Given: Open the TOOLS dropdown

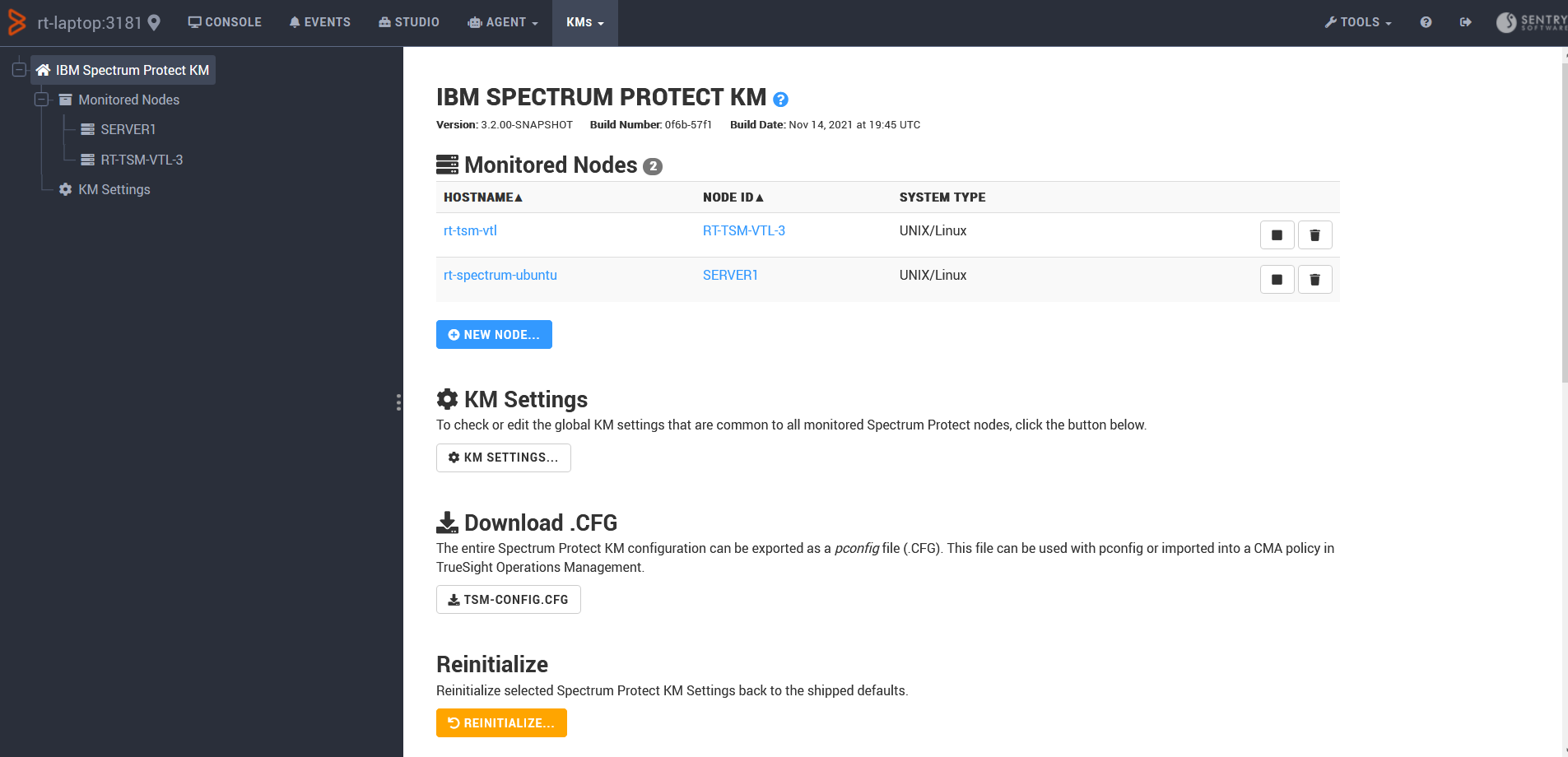Looking at the screenshot, I should click(1358, 22).
